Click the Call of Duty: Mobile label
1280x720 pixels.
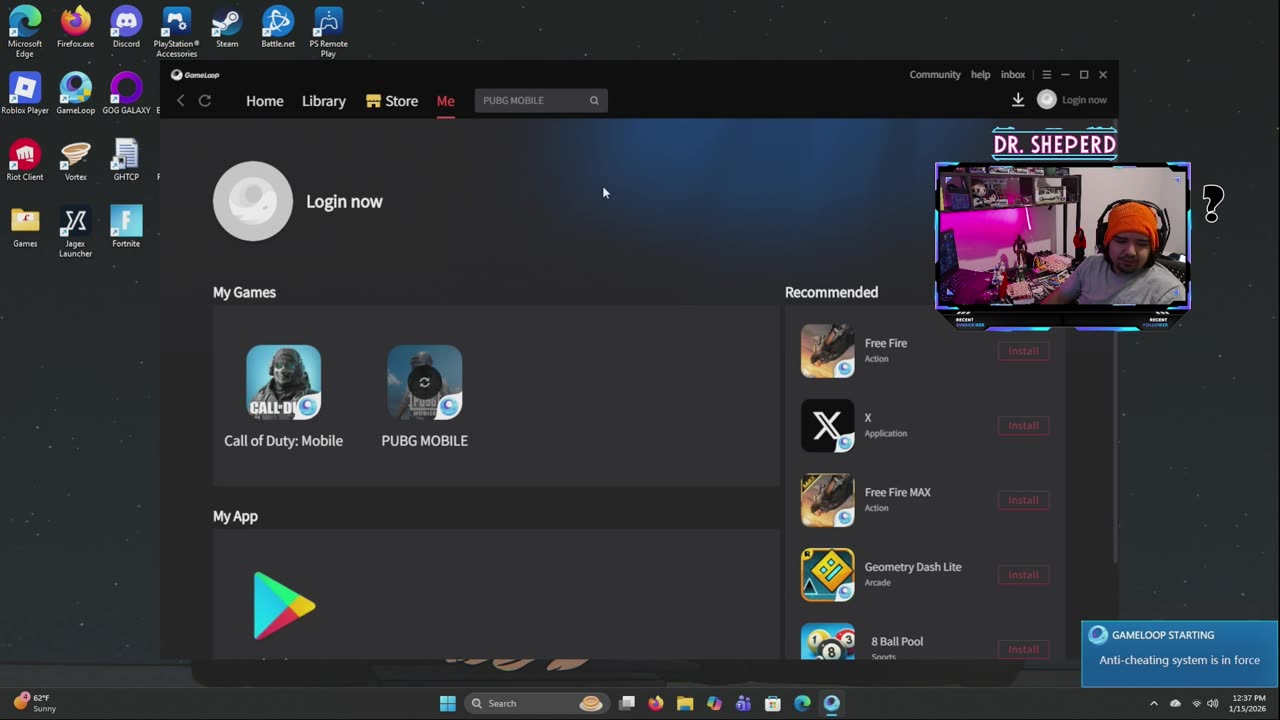[x=284, y=441]
